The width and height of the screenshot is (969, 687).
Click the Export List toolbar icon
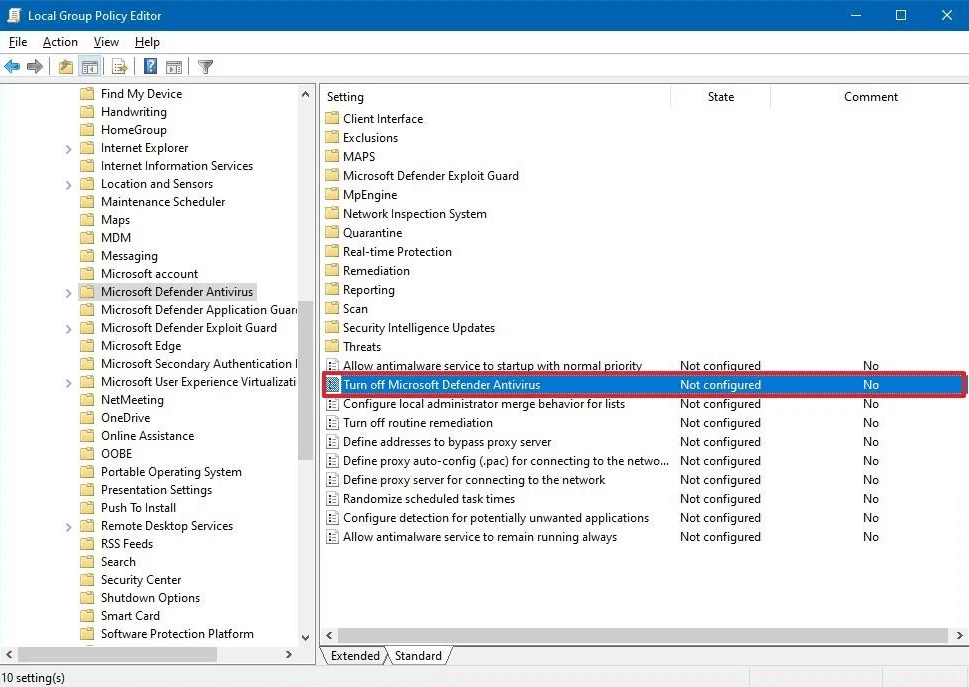(120, 66)
